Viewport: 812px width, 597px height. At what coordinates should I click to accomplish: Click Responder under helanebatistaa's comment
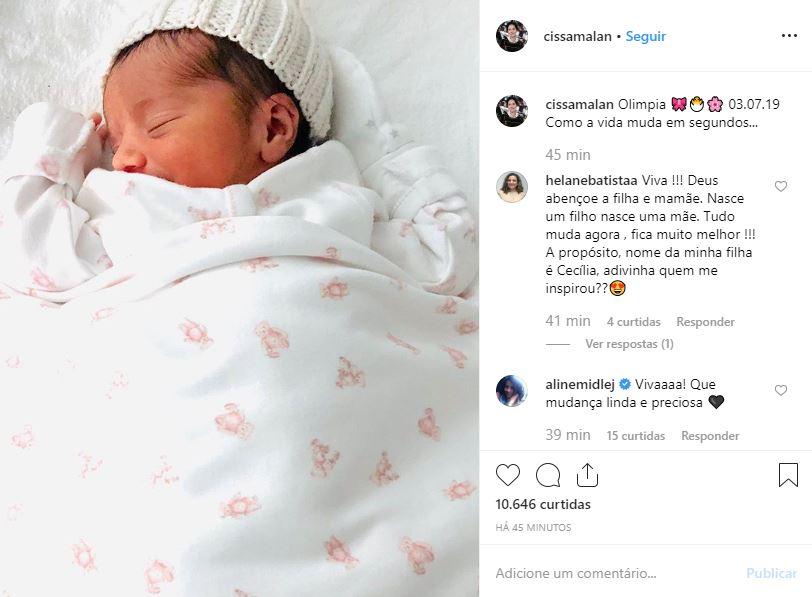point(705,322)
